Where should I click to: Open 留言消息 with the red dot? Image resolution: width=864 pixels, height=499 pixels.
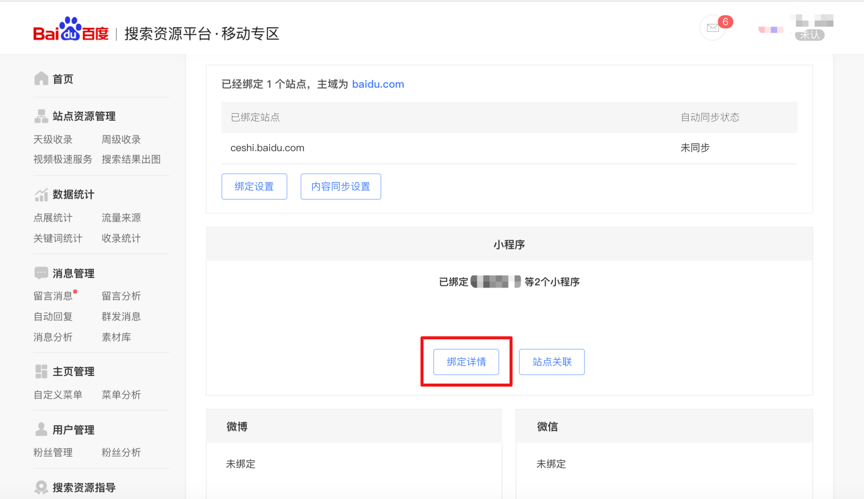pyautogui.click(x=53, y=296)
